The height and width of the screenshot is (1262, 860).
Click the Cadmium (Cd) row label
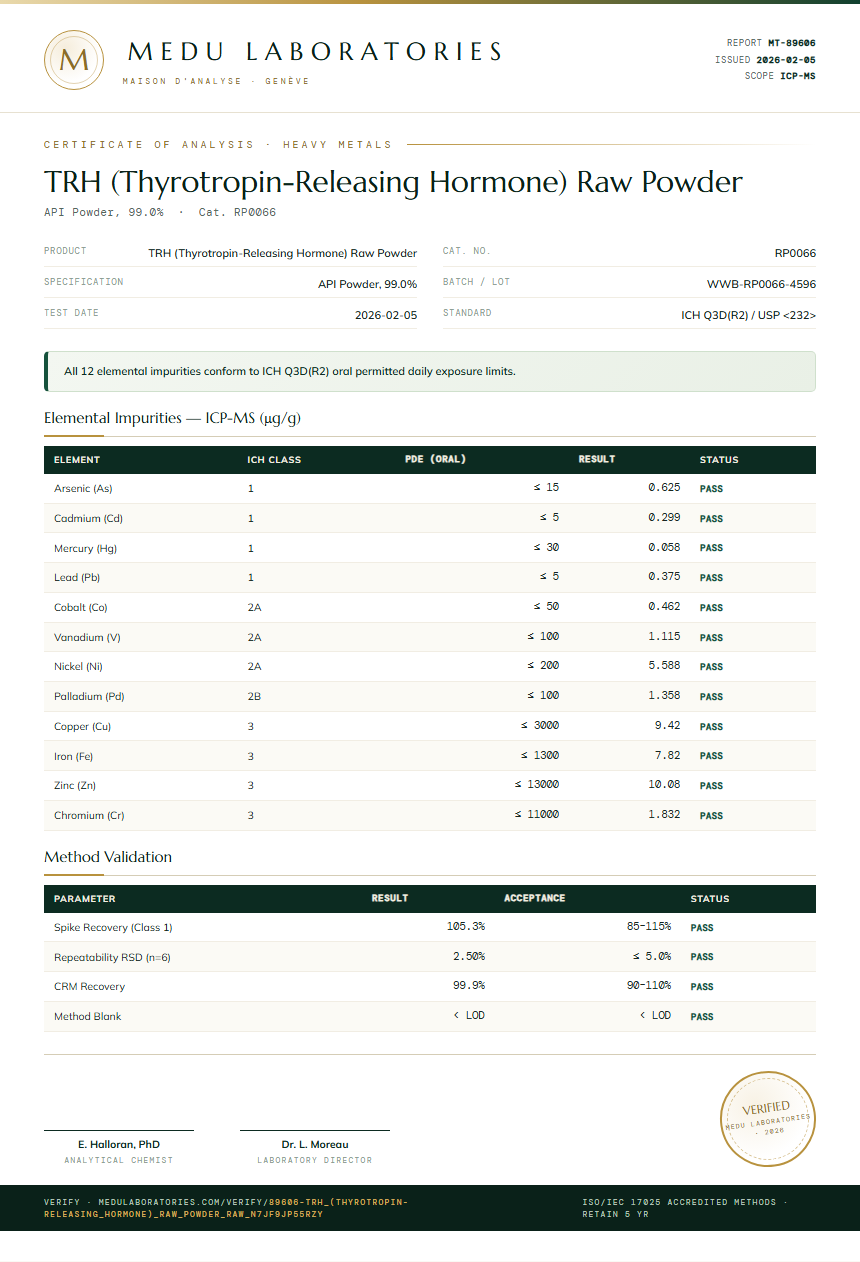[x=88, y=519]
